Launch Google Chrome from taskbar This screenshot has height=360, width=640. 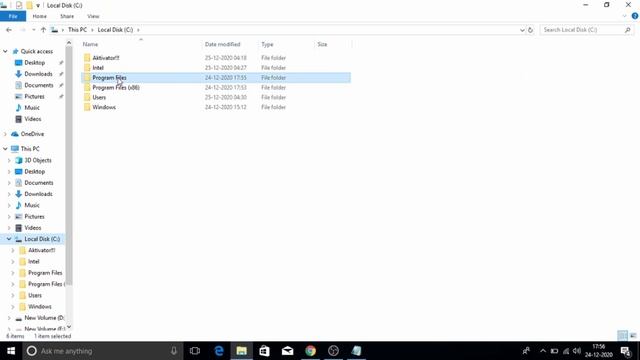point(310,351)
